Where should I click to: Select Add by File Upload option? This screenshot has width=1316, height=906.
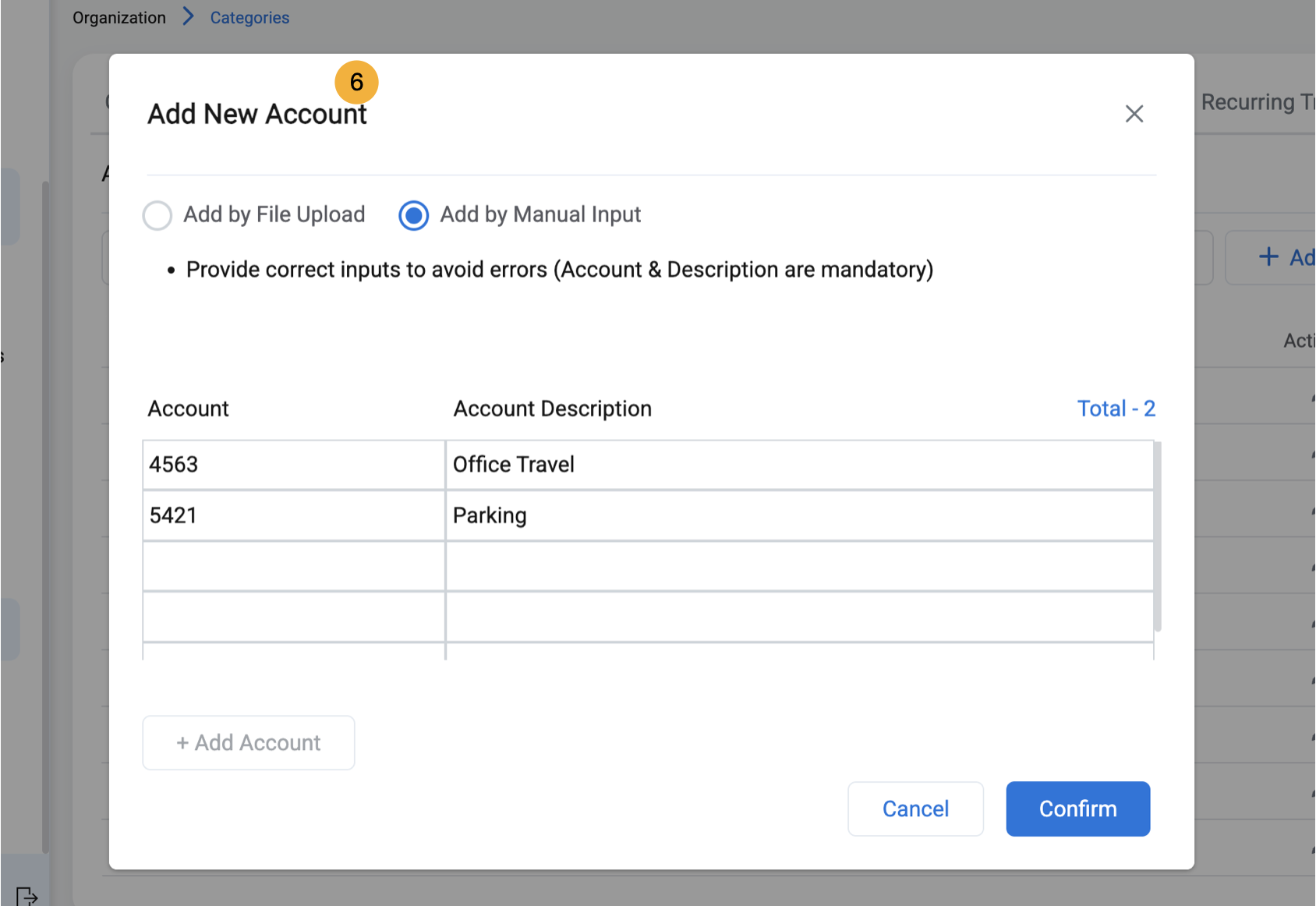pyautogui.click(x=157, y=215)
